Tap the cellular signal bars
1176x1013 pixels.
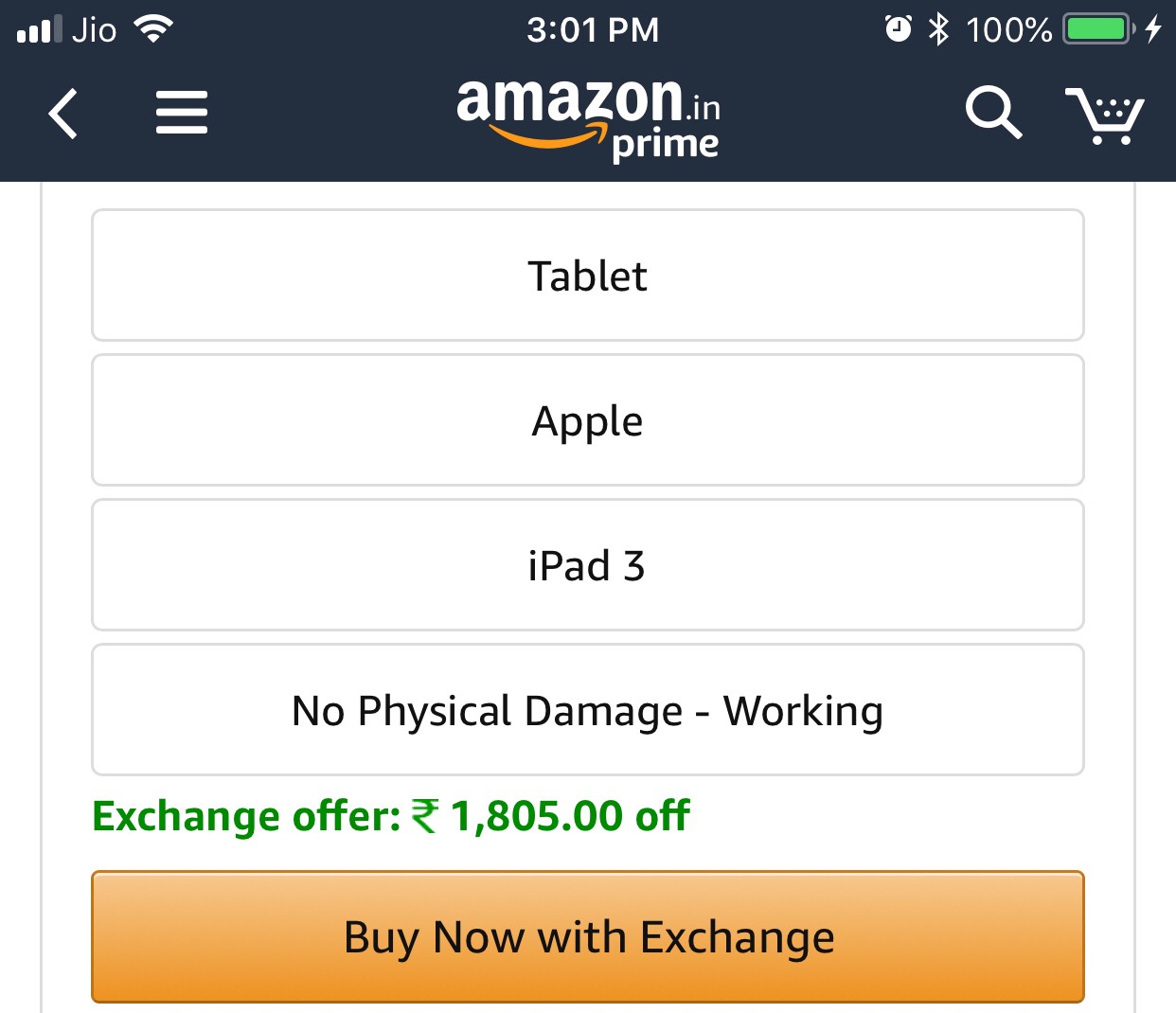(x=39, y=29)
